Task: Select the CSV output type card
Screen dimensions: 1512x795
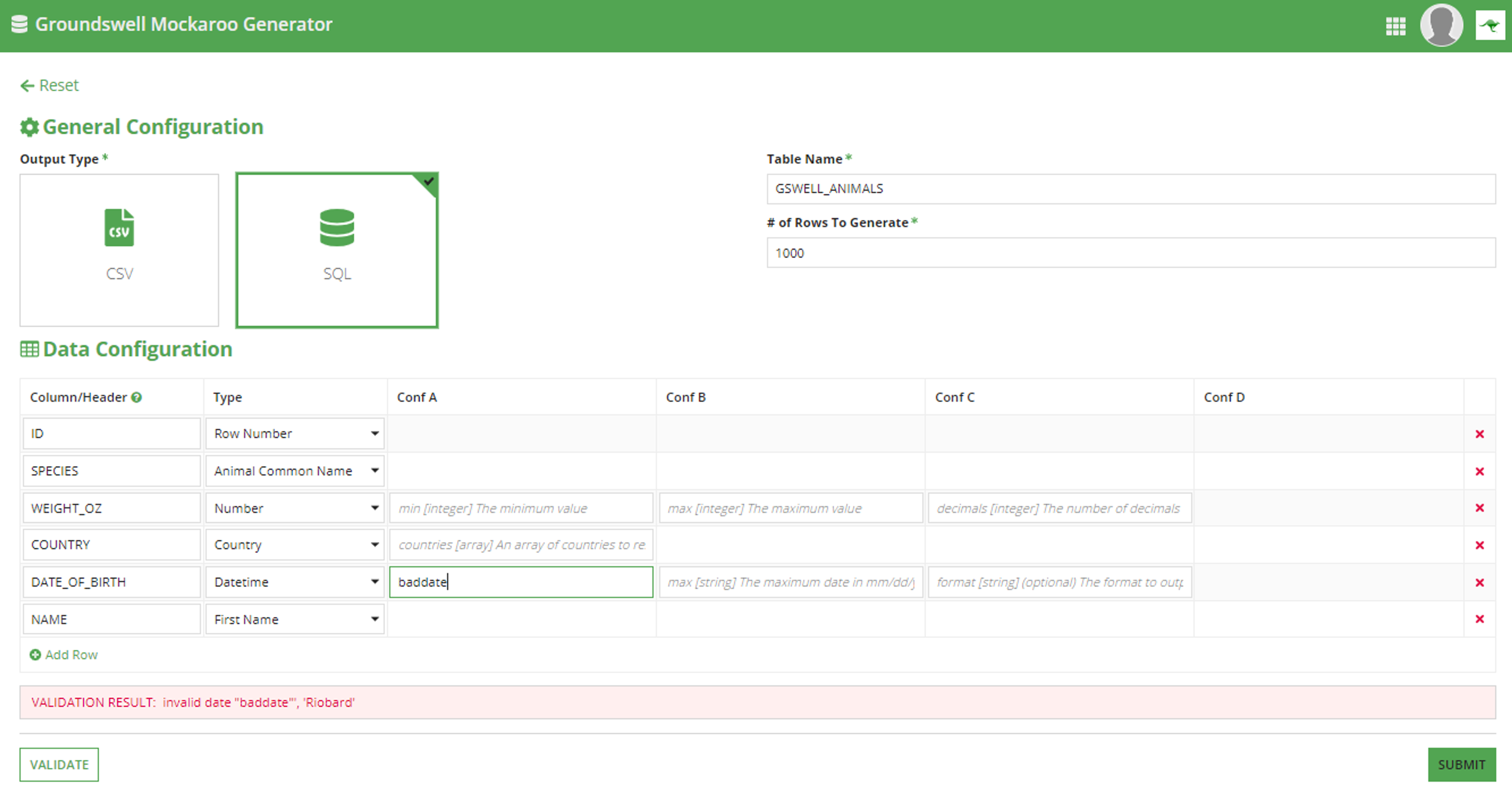Action: [119, 250]
